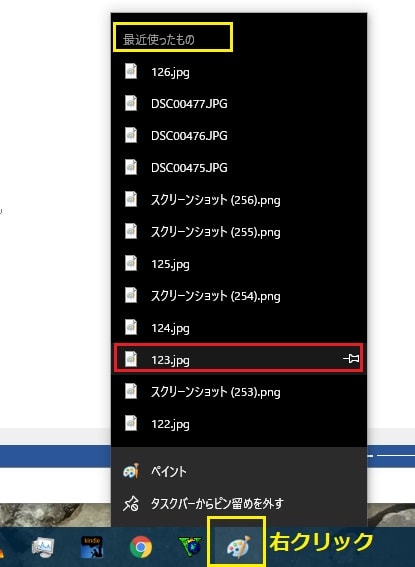Open スクリーンショット (256).png

pos(239,200)
